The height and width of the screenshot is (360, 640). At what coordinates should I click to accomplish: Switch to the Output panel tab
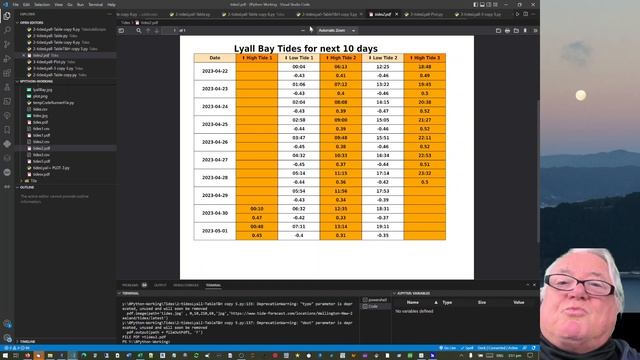(160, 285)
